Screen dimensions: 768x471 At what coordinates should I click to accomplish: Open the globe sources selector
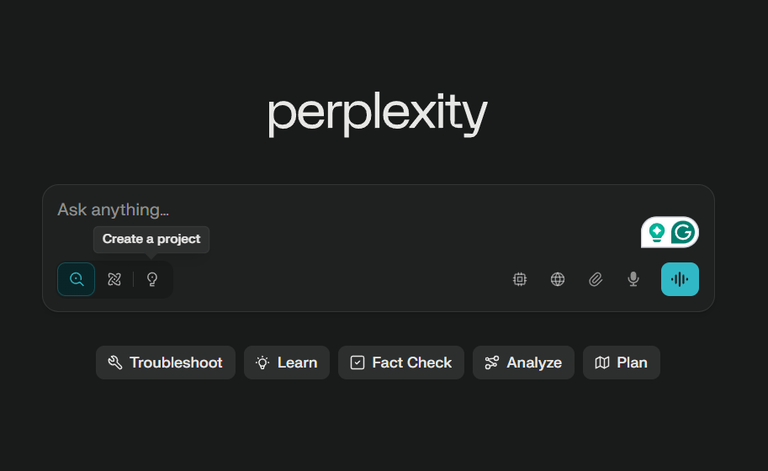pyautogui.click(x=557, y=279)
